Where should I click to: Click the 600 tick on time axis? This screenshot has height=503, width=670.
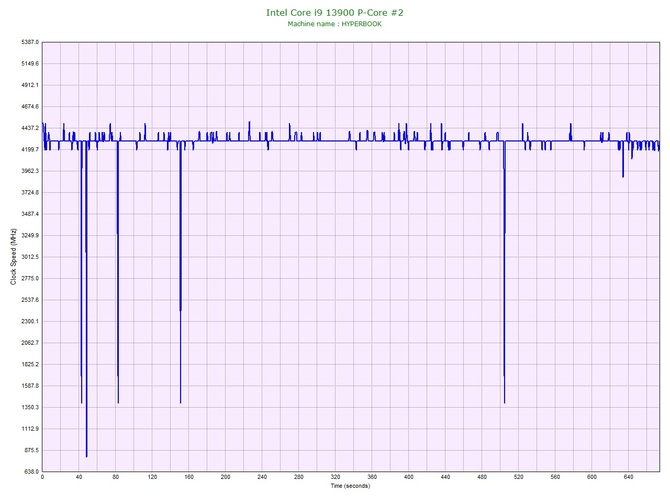pos(592,477)
